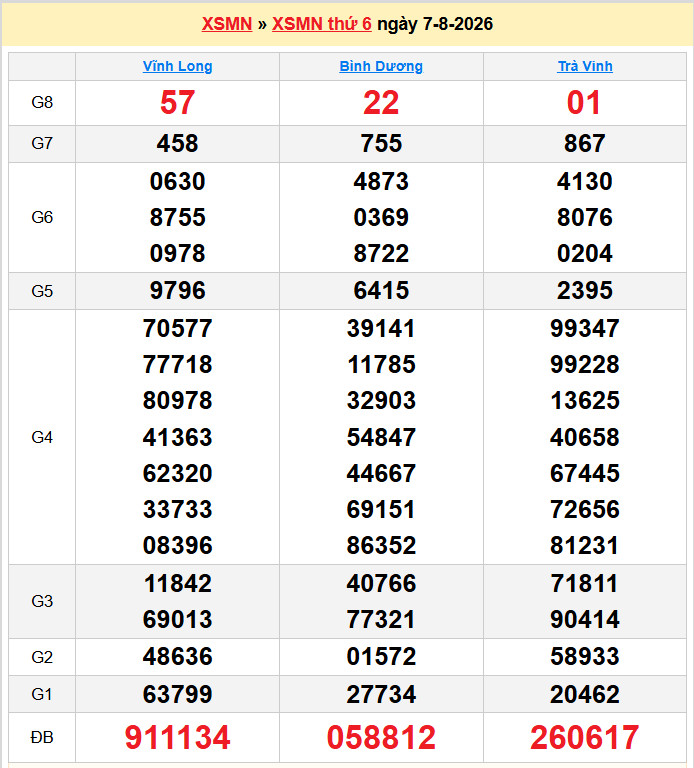Select G5 number 2395
694x768 pixels.
(x=585, y=290)
